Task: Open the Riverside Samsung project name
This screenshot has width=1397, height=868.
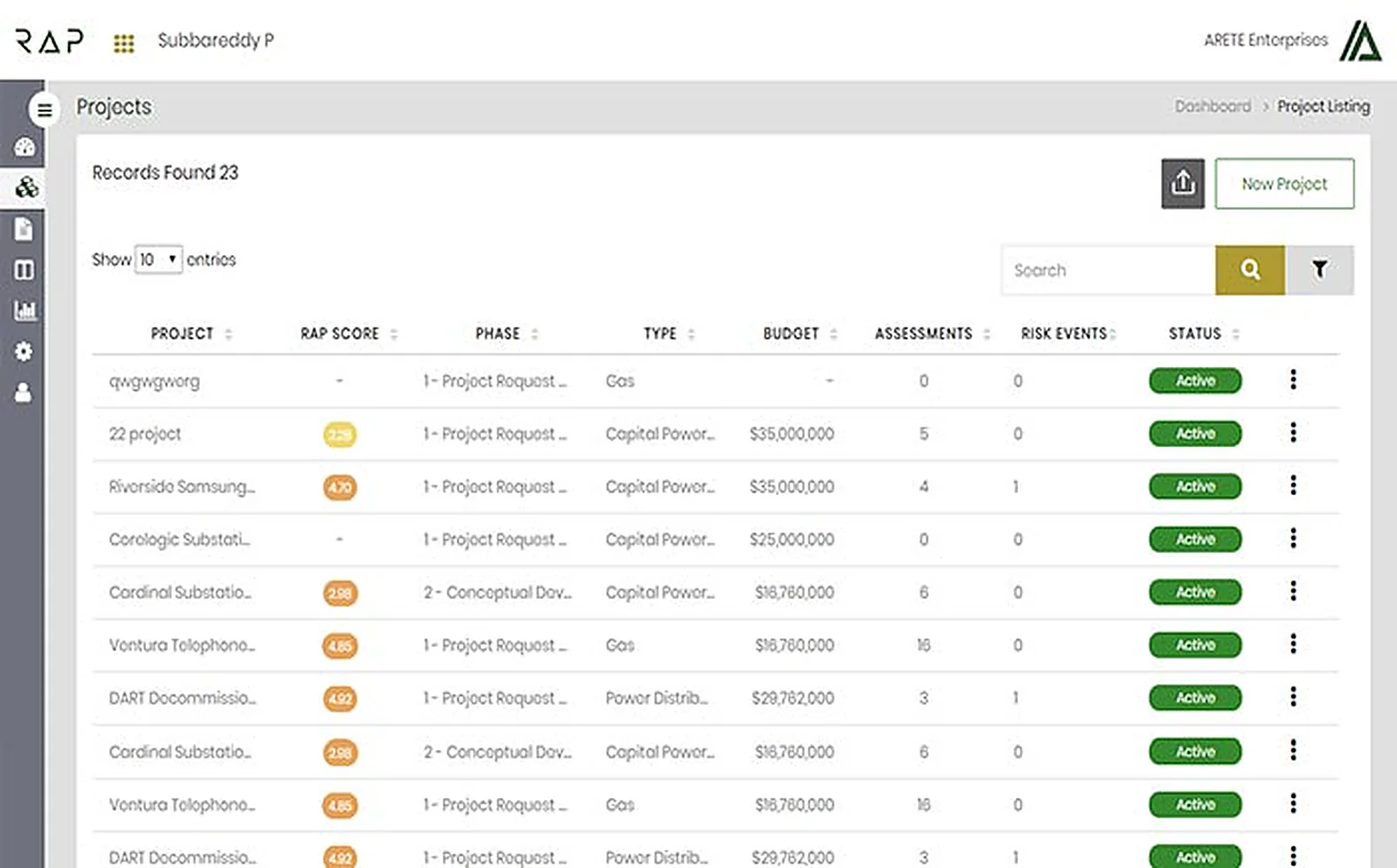Action: [182, 486]
